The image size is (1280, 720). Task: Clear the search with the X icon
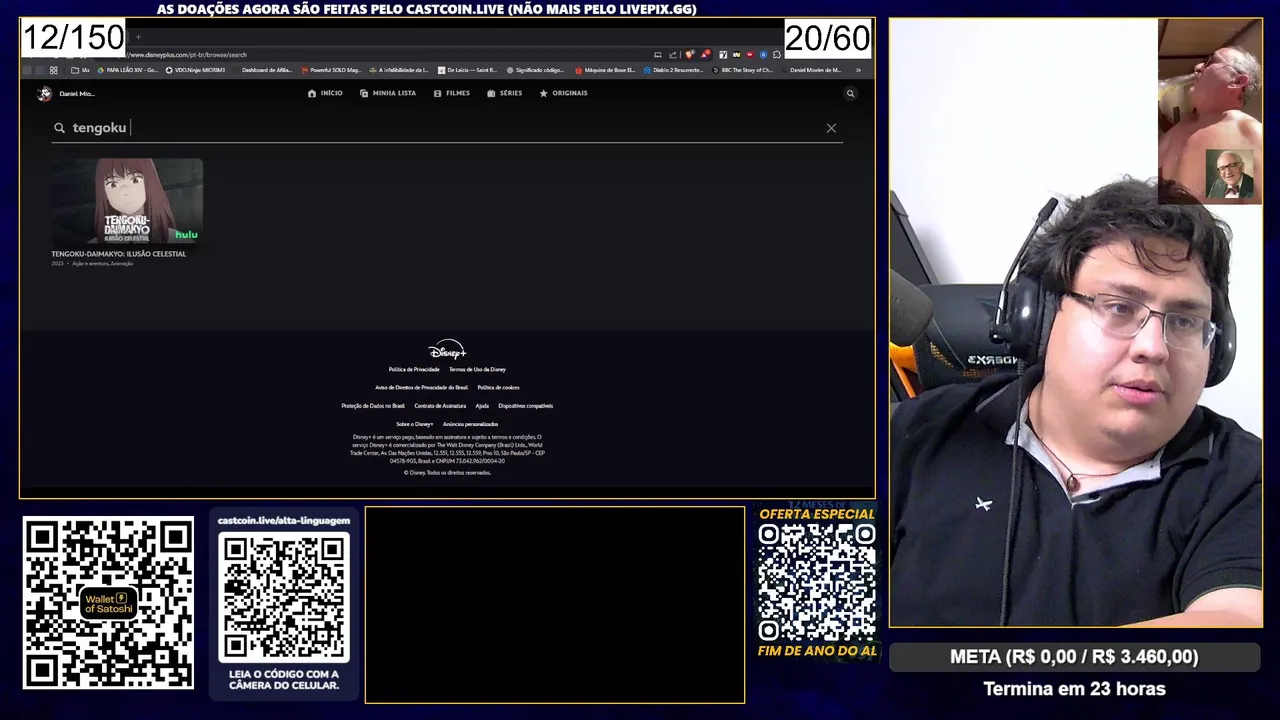click(831, 128)
